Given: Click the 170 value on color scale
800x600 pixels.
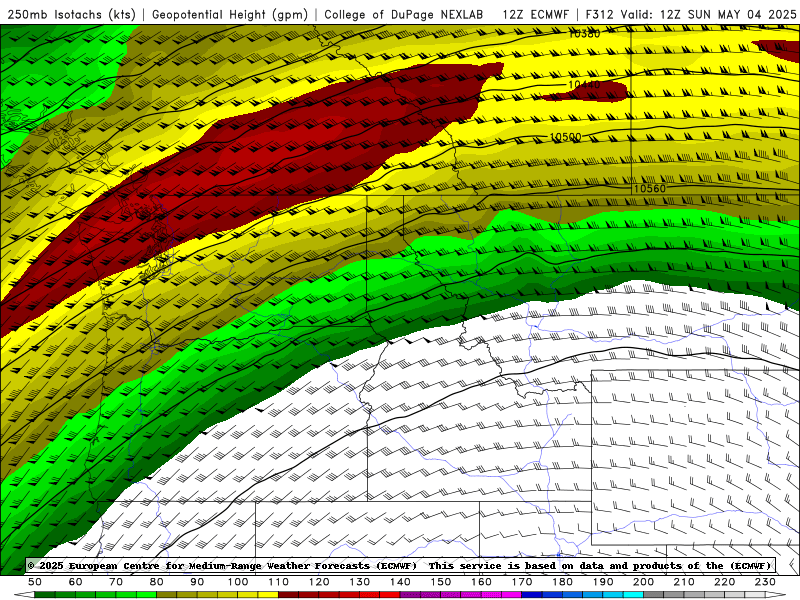Looking at the screenshot, I should [522, 582].
